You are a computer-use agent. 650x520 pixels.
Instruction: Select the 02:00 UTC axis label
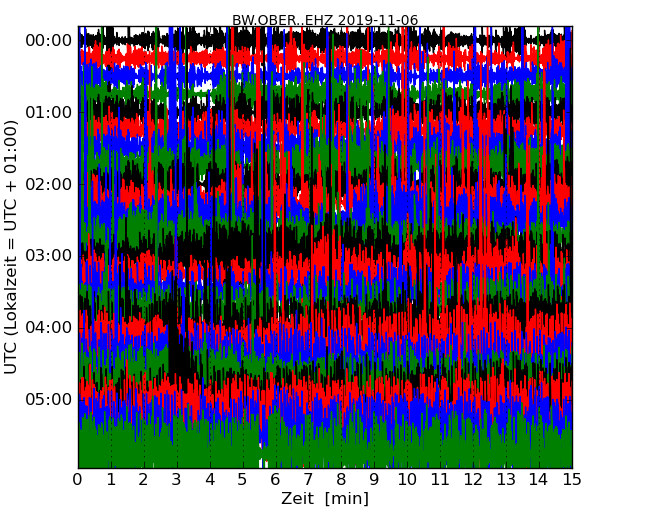(x=49, y=184)
